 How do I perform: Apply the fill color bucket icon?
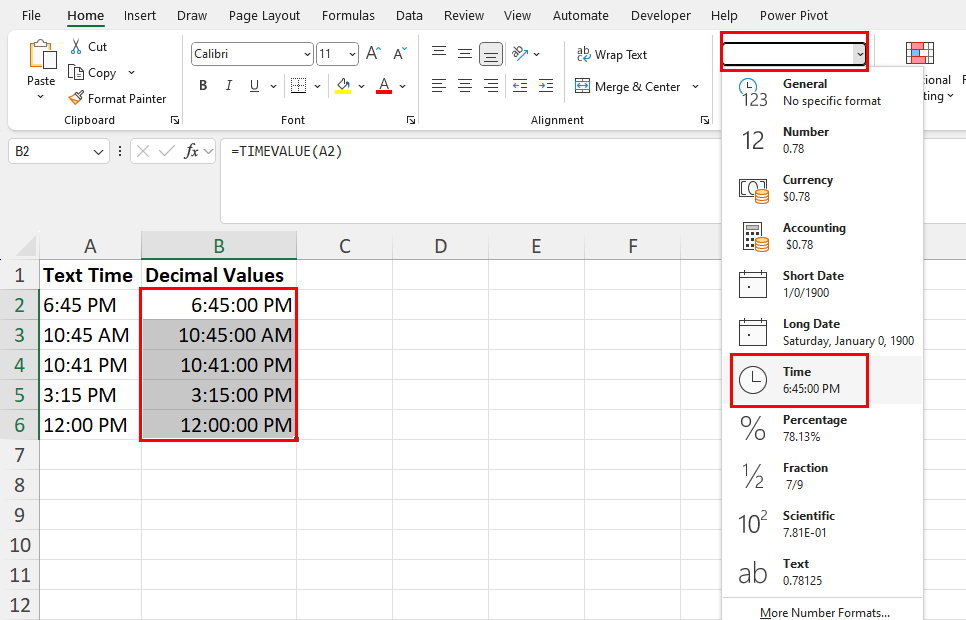[x=343, y=86]
